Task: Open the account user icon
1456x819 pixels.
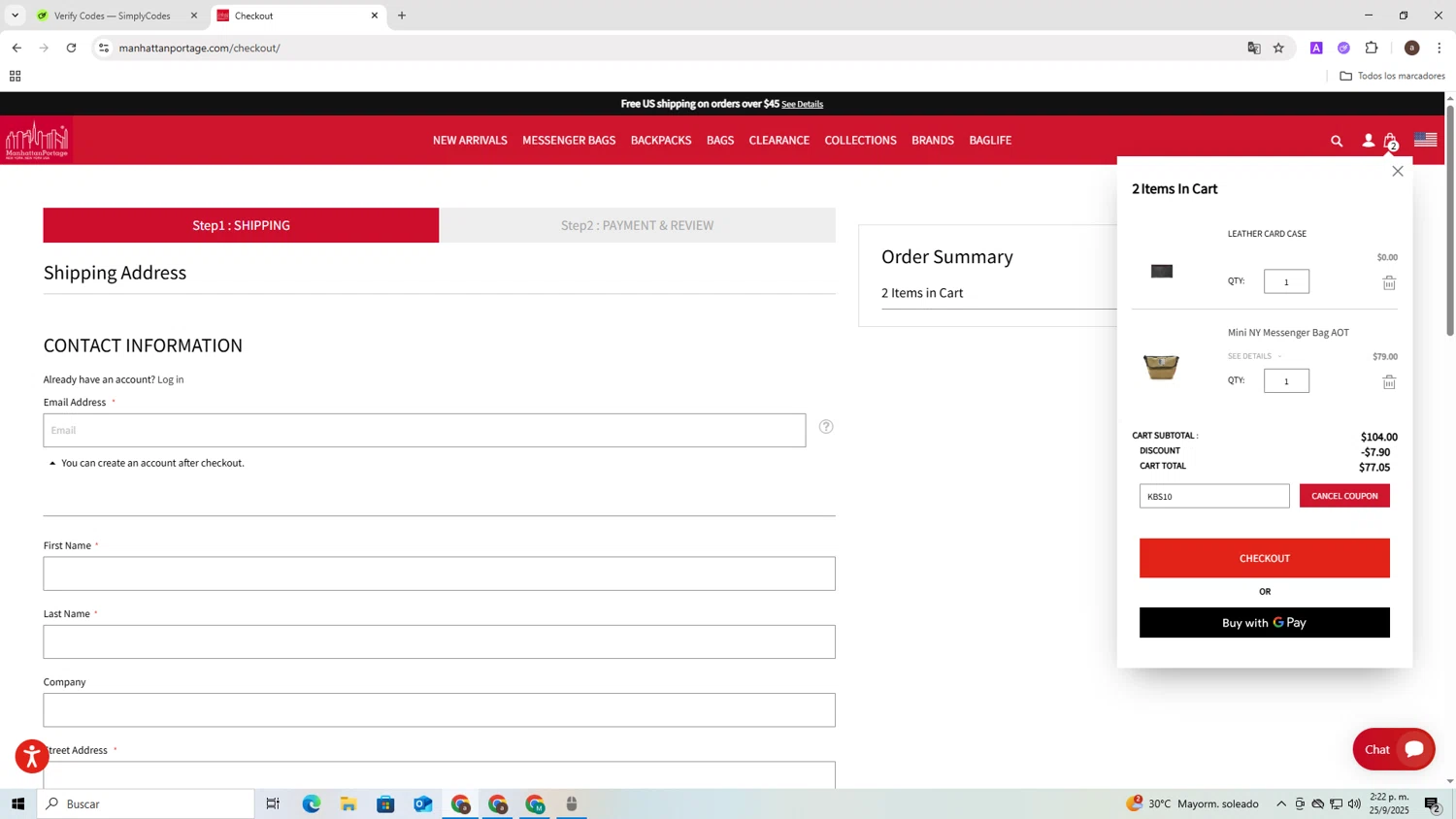Action: 1369,141
